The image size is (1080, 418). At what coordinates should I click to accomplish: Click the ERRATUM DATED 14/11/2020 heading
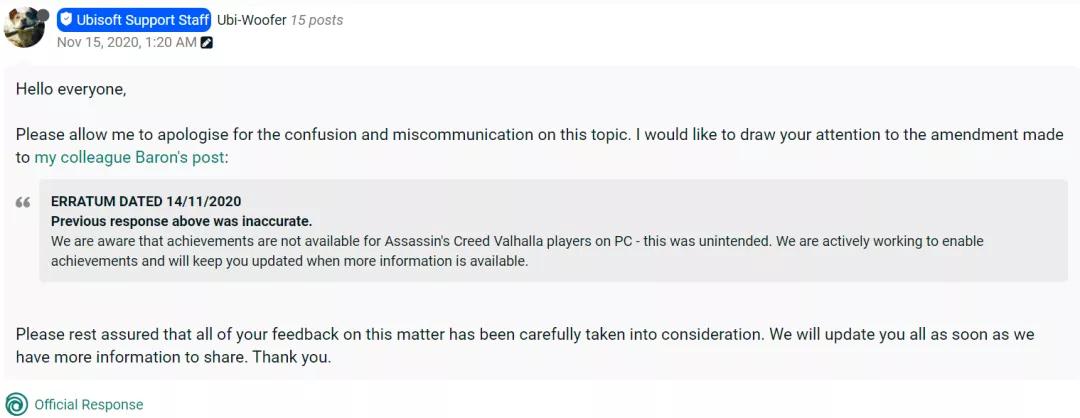146,201
